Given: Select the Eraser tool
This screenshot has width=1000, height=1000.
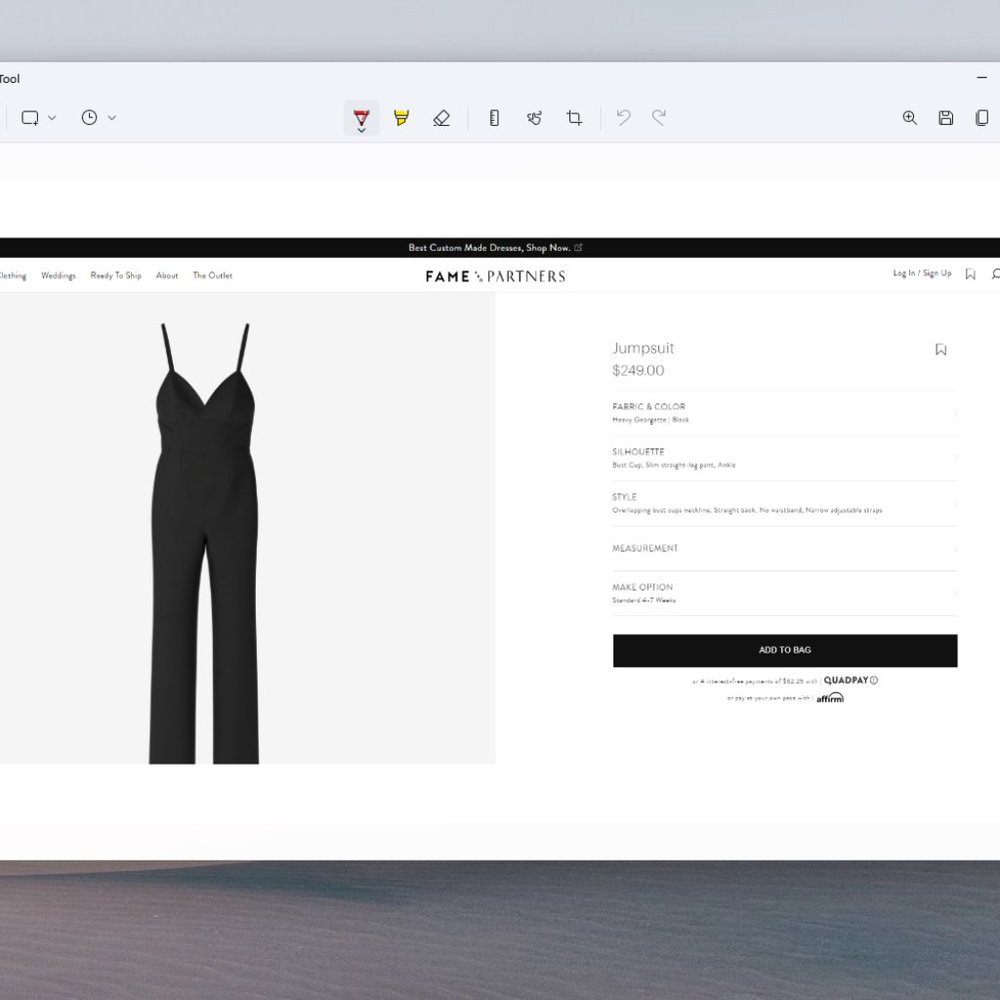Looking at the screenshot, I should 442,117.
